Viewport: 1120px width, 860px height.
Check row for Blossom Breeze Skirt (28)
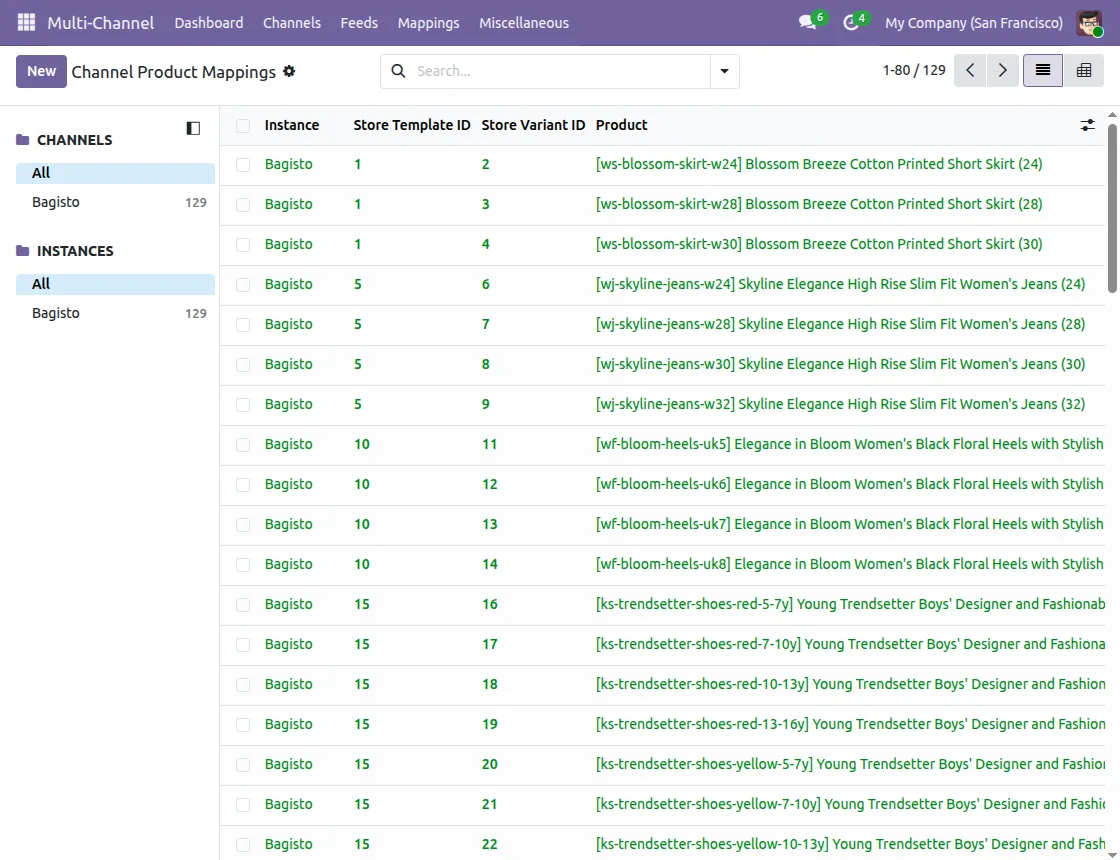(243, 205)
